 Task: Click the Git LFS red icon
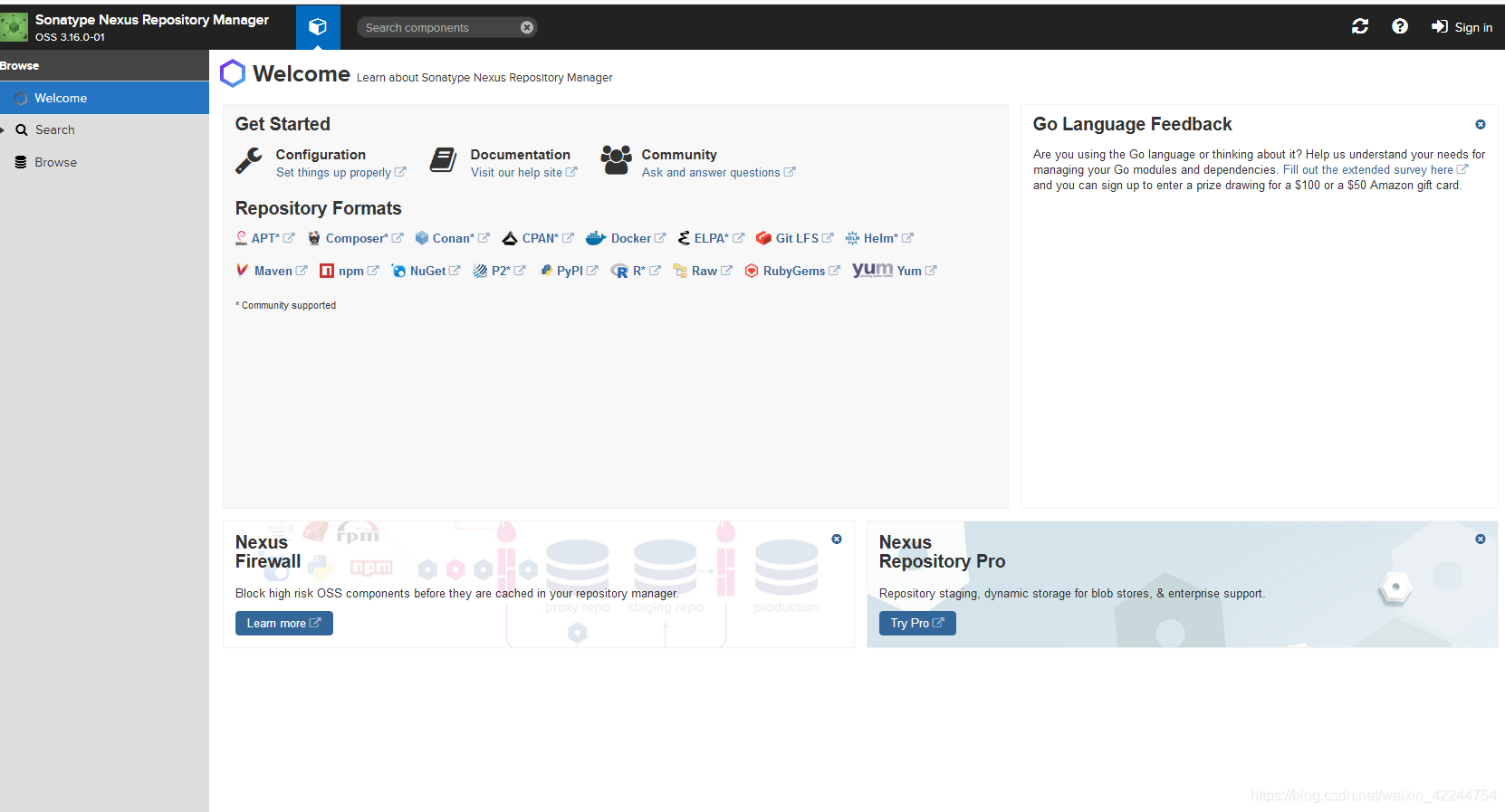click(763, 238)
